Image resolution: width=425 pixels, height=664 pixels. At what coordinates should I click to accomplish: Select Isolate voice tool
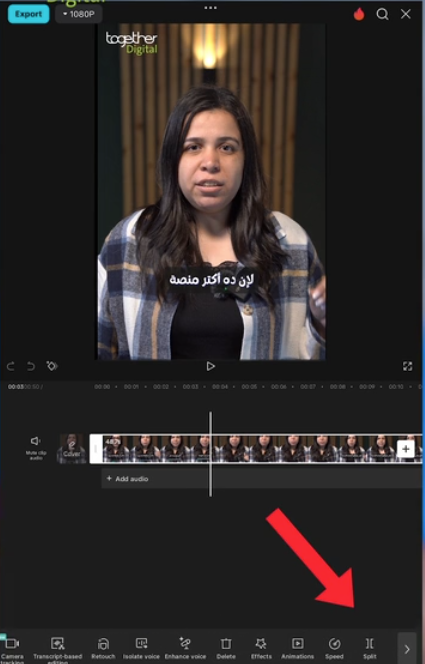(141, 648)
